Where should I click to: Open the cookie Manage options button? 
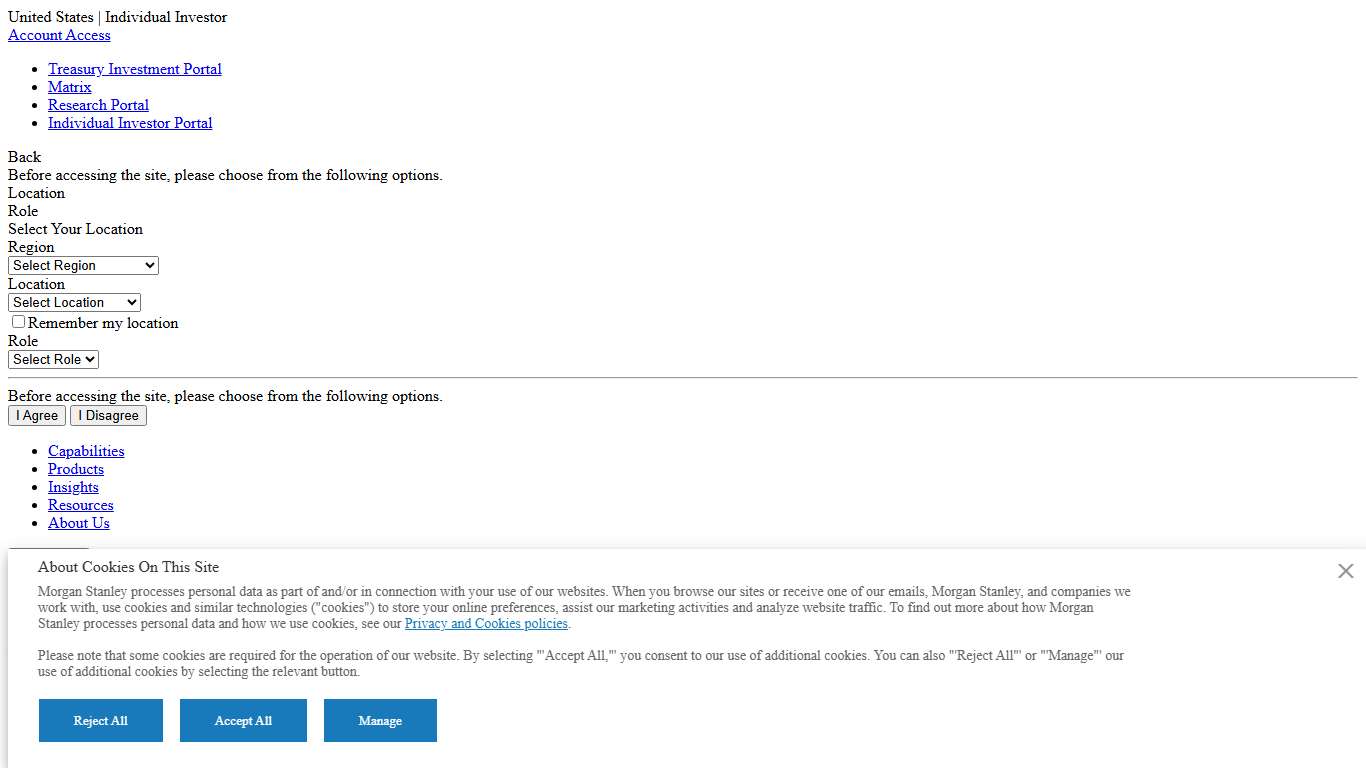pyautogui.click(x=380, y=721)
